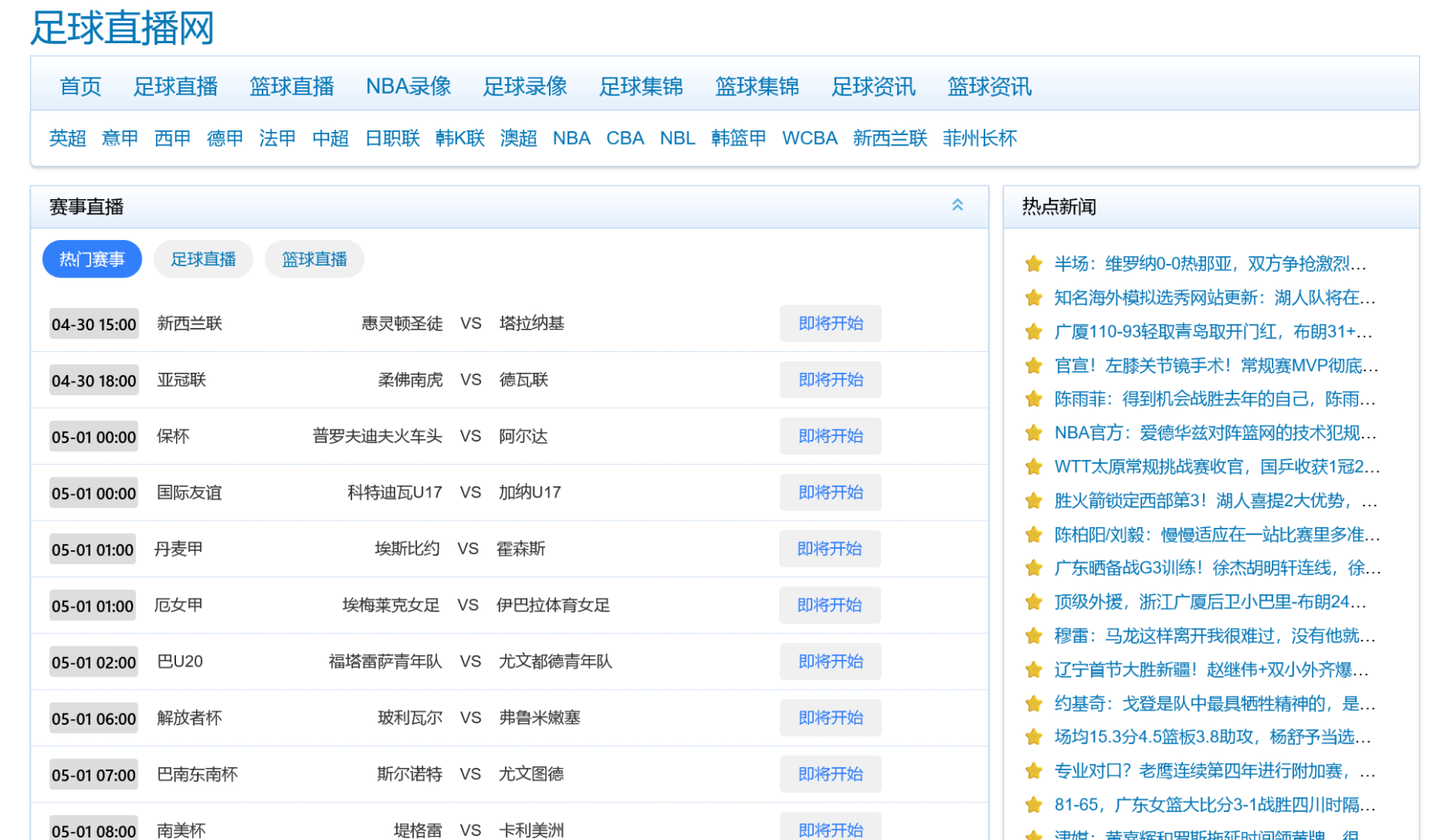Screen dimensions: 1447x840
Task: Click 即将开始 for 科特迪瓦U17 VS 加纳U17
Action: pos(831,493)
